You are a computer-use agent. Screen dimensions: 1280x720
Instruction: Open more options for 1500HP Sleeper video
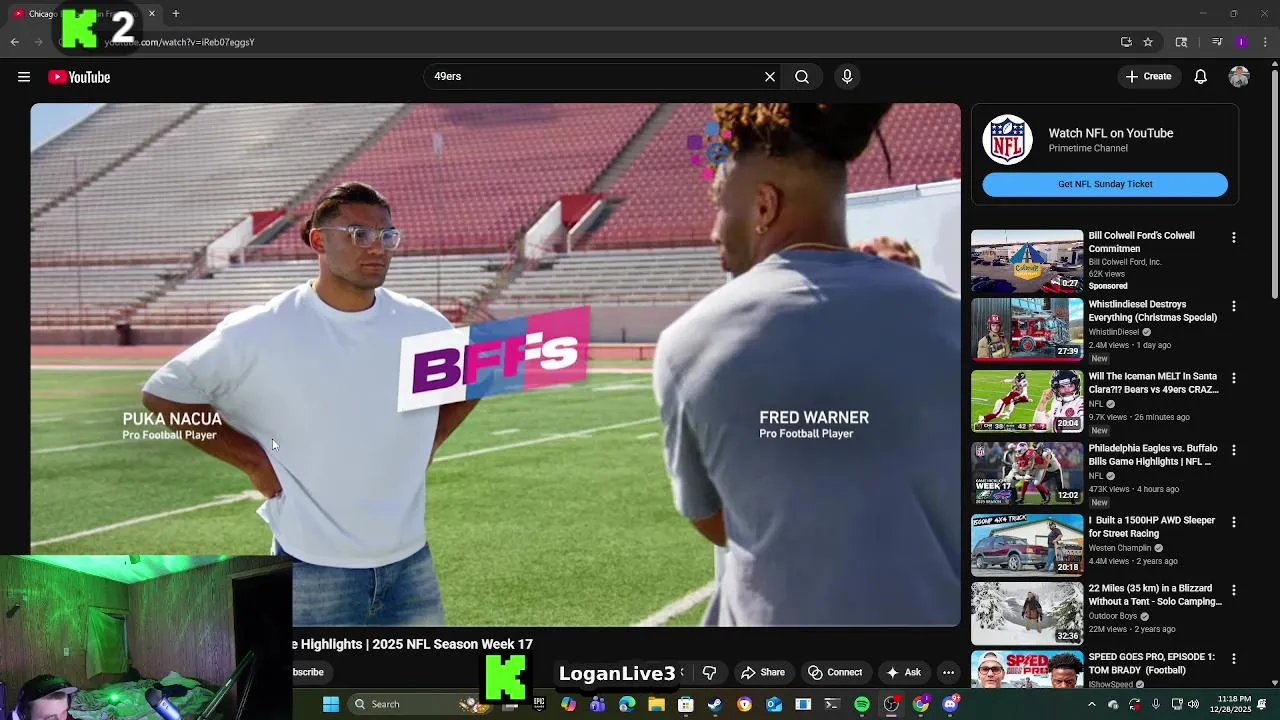pyautogui.click(x=1234, y=522)
